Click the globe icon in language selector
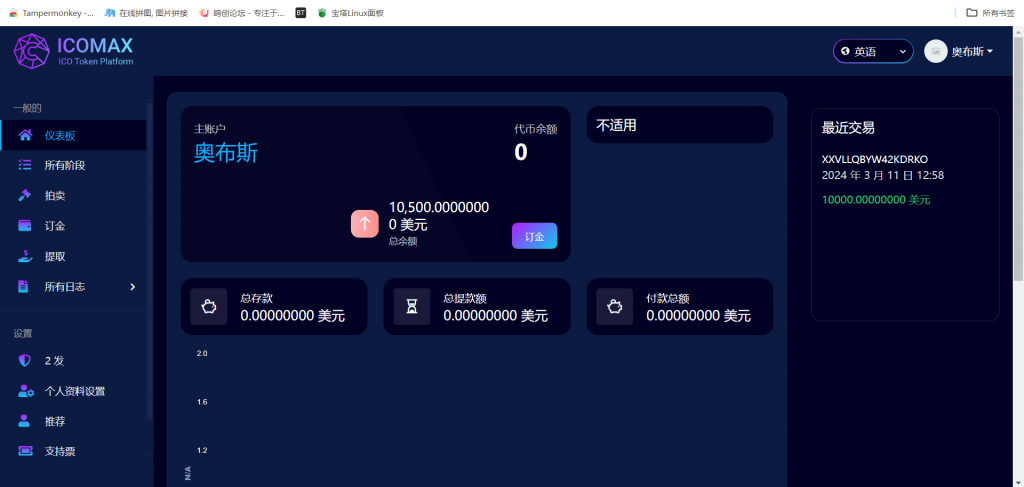This screenshot has height=487, width=1024. [x=846, y=52]
